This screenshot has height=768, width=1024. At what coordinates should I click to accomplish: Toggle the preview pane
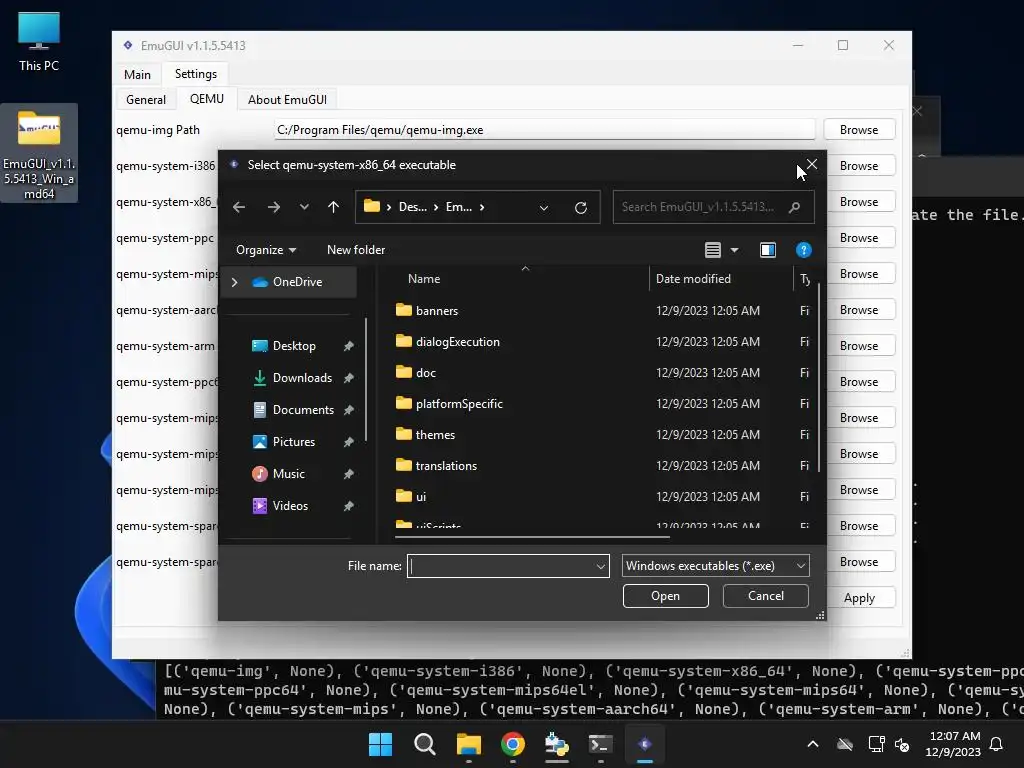click(768, 250)
